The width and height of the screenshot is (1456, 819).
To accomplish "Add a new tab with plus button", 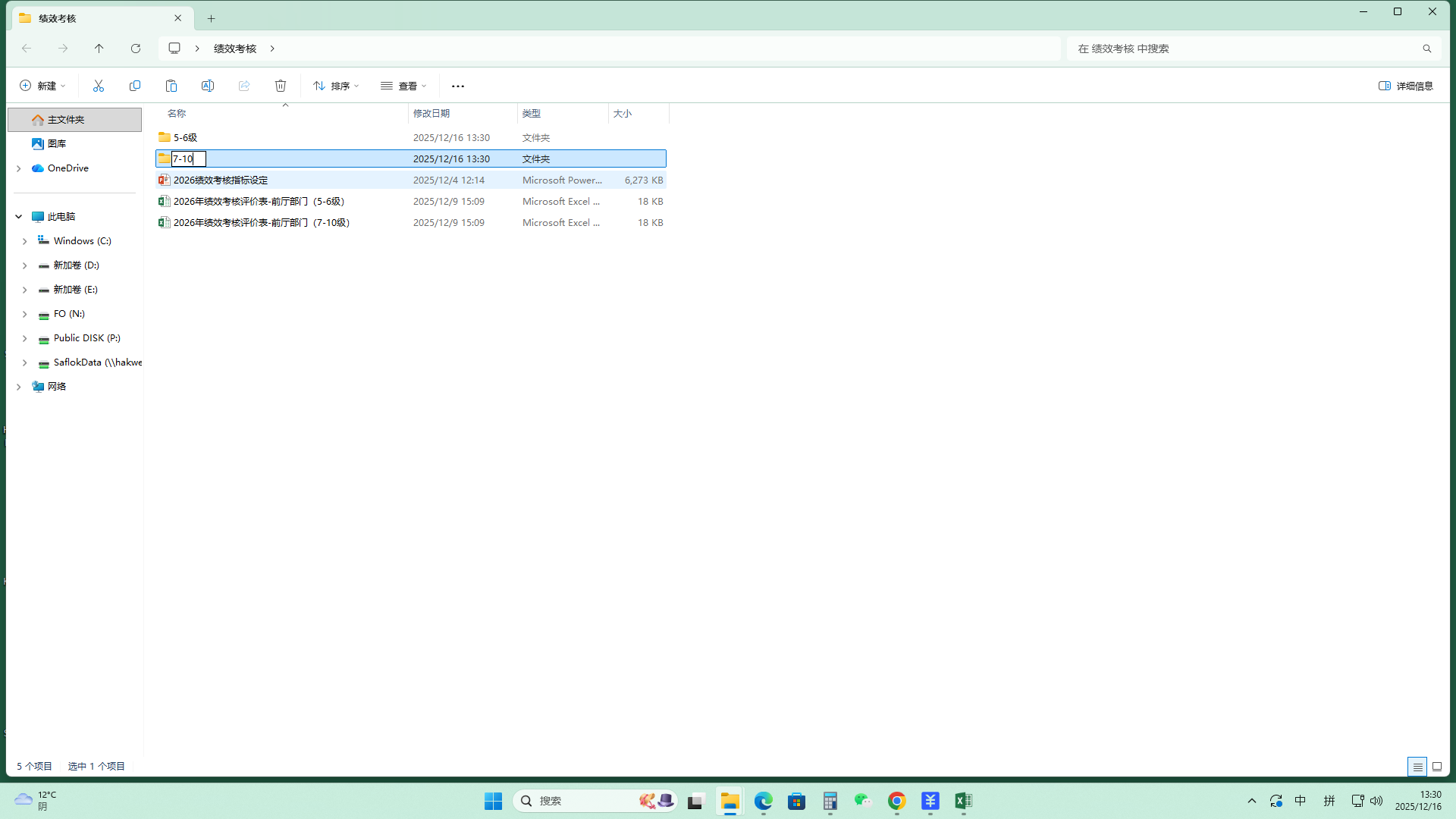I will tap(212, 18).
